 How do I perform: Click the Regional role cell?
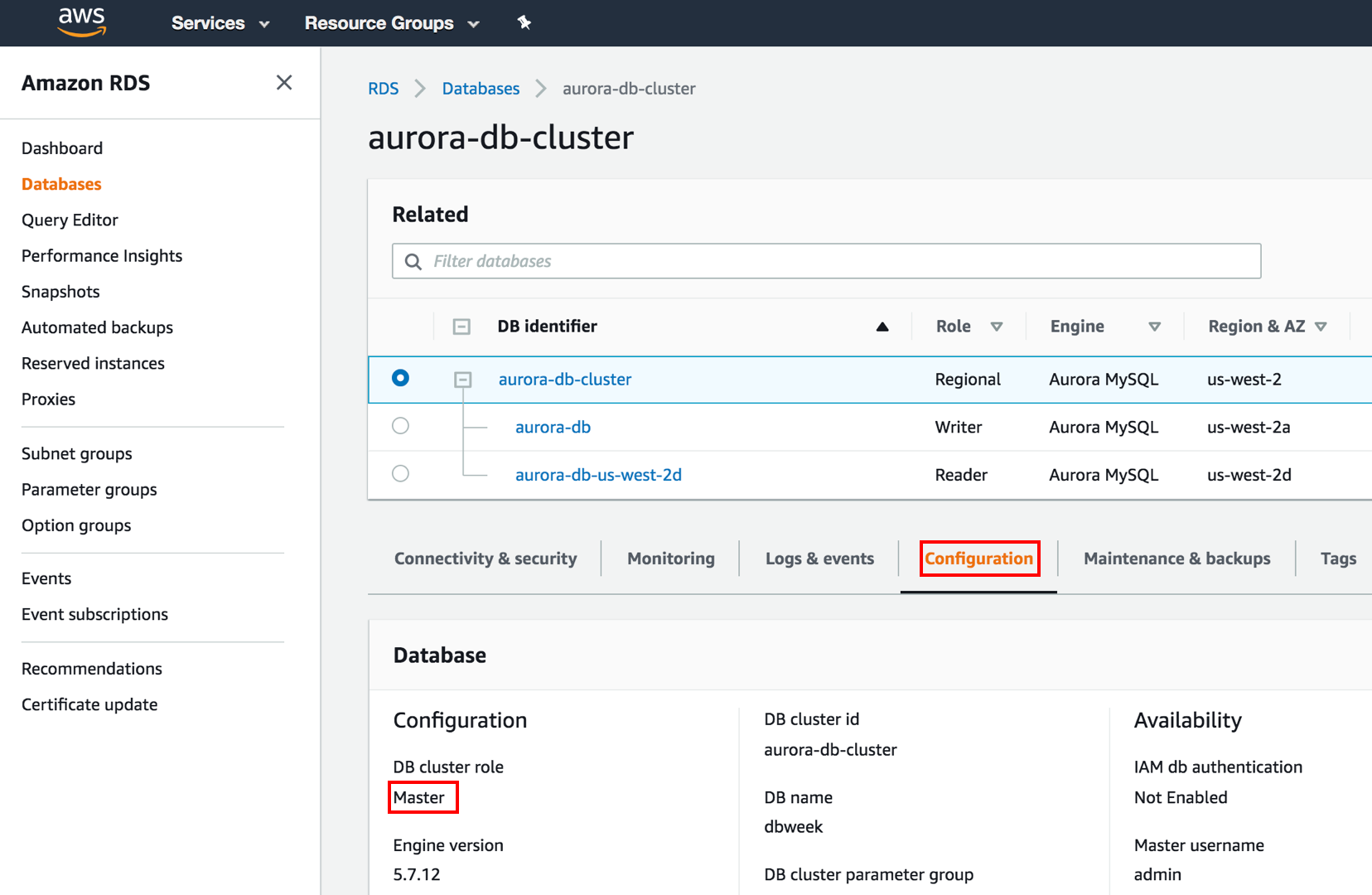pyautogui.click(x=968, y=379)
